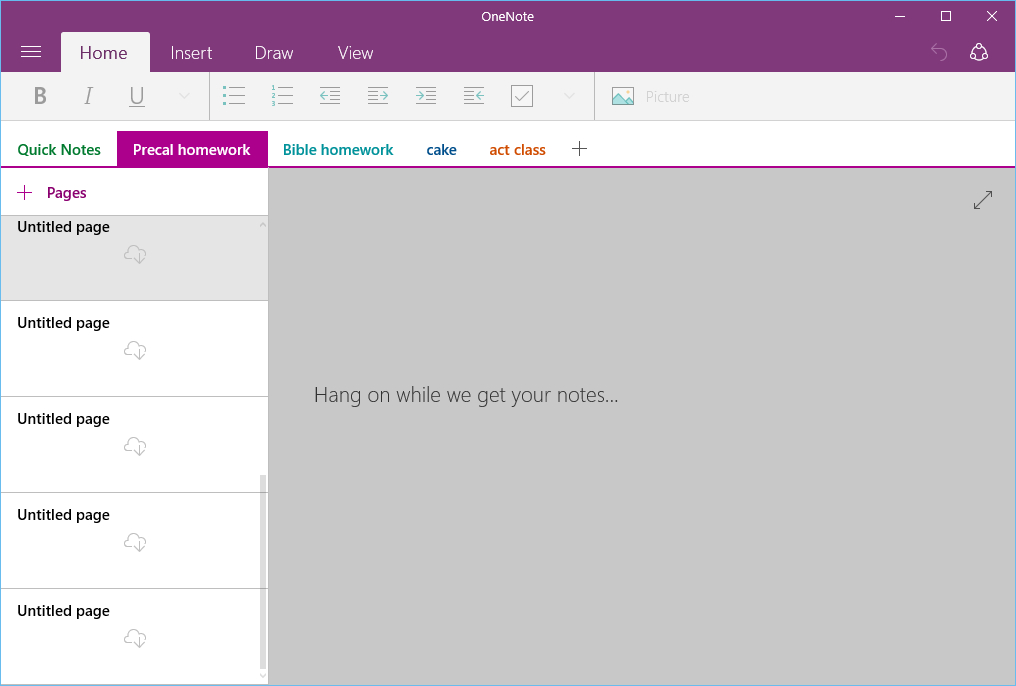Image resolution: width=1016 pixels, height=686 pixels.
Task: Open the share notebook icon
Action: click(978, 52)
